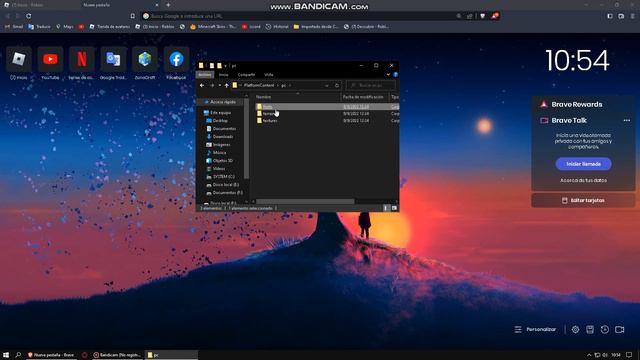Go up one folder level in Explorer
The image size is (640, 360).
coord(227,86)
